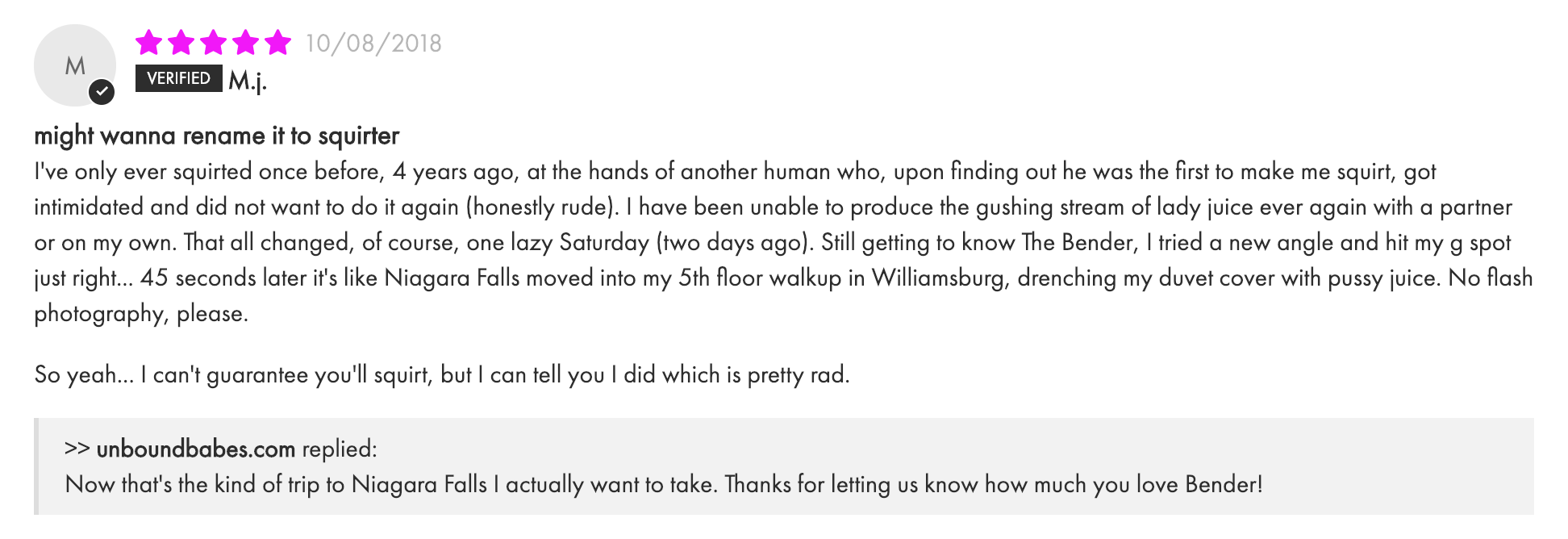The image size is (1568, 539).
Task: Click the gray "M" reviewer avatar
Action: pyautogui.click(x=71, y=63)
